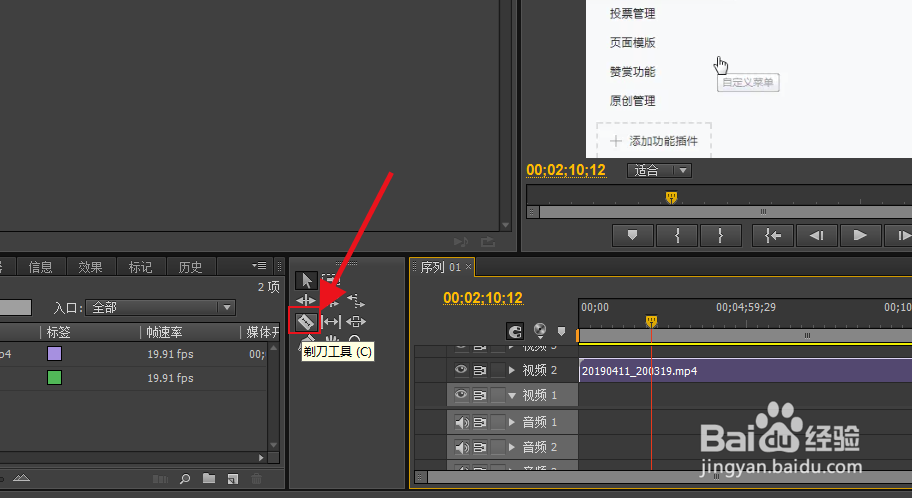912x498 pixels.
Task: Click the Find magnifier icon in Project panel
Action: (x=185, y=479)
